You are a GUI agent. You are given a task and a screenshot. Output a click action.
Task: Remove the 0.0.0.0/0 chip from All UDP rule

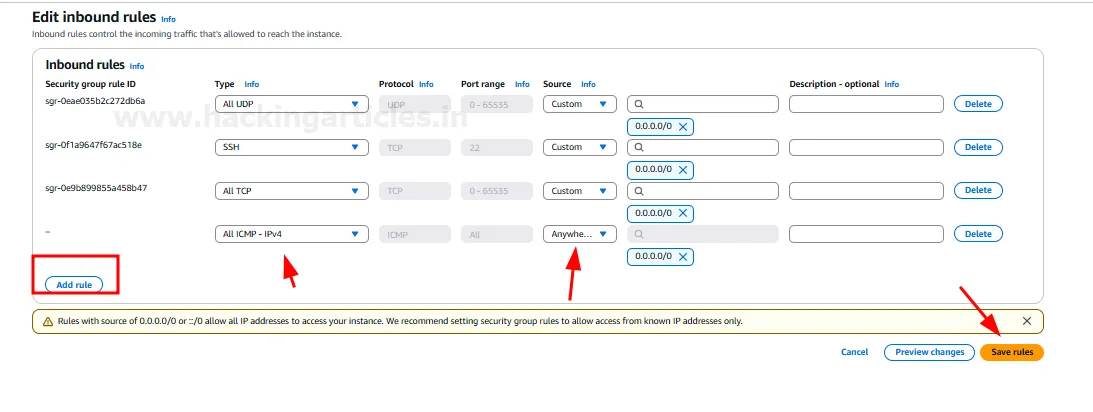coord(682,127)
